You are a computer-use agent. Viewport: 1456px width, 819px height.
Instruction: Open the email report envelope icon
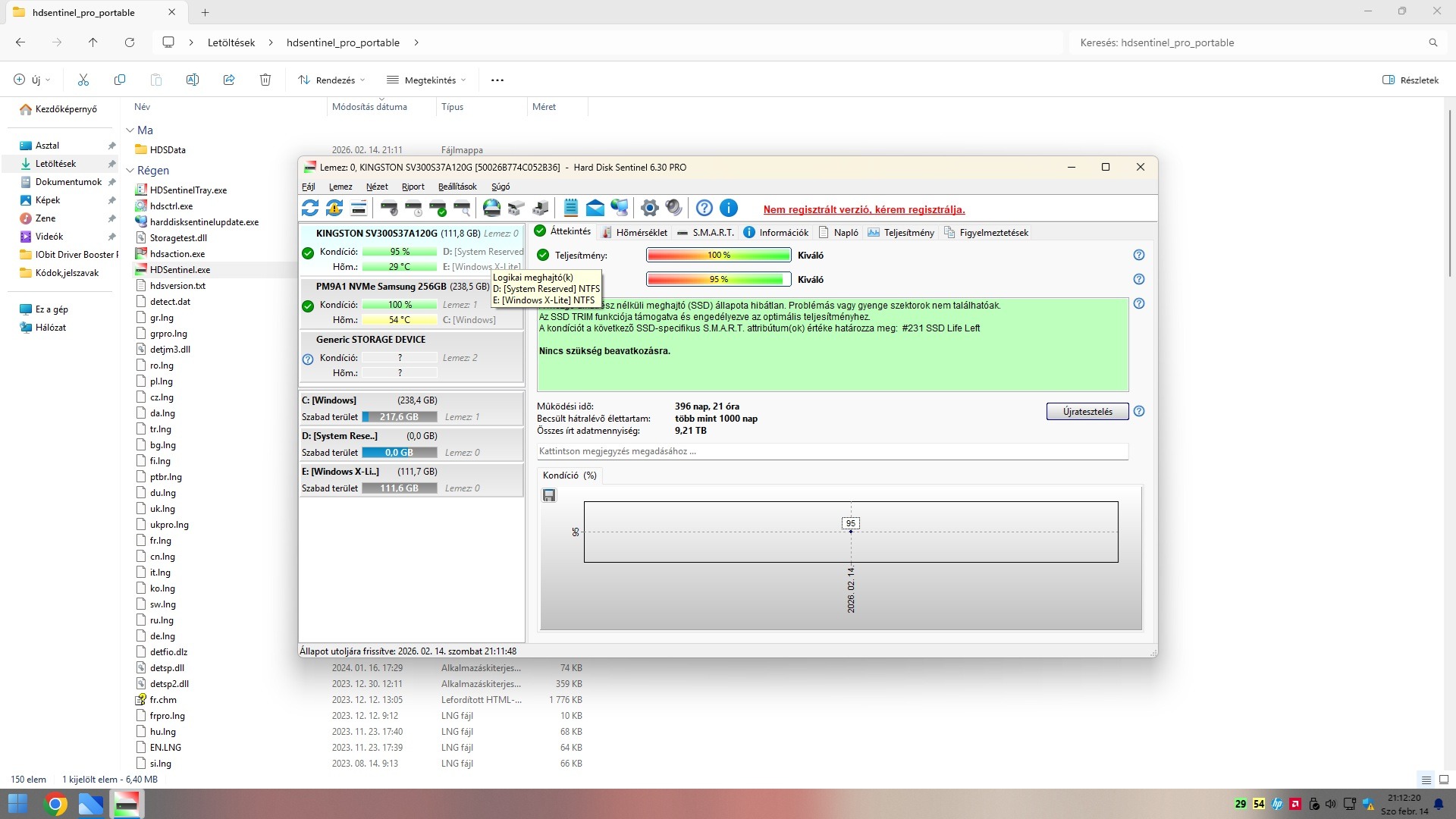click(595, 208)
